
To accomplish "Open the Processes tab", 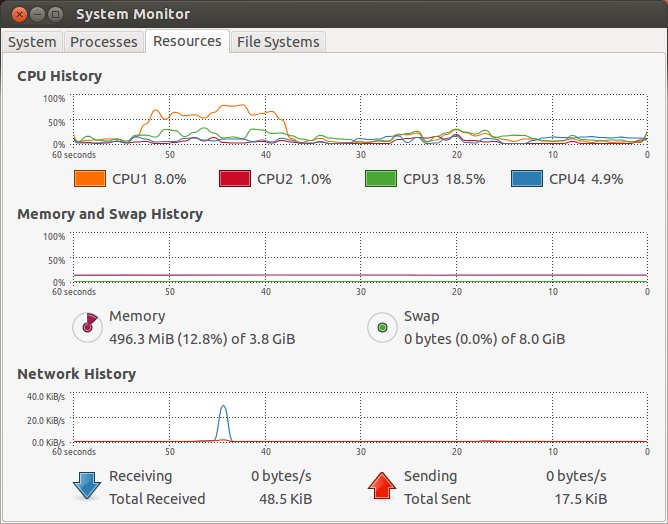I will 104,42.
